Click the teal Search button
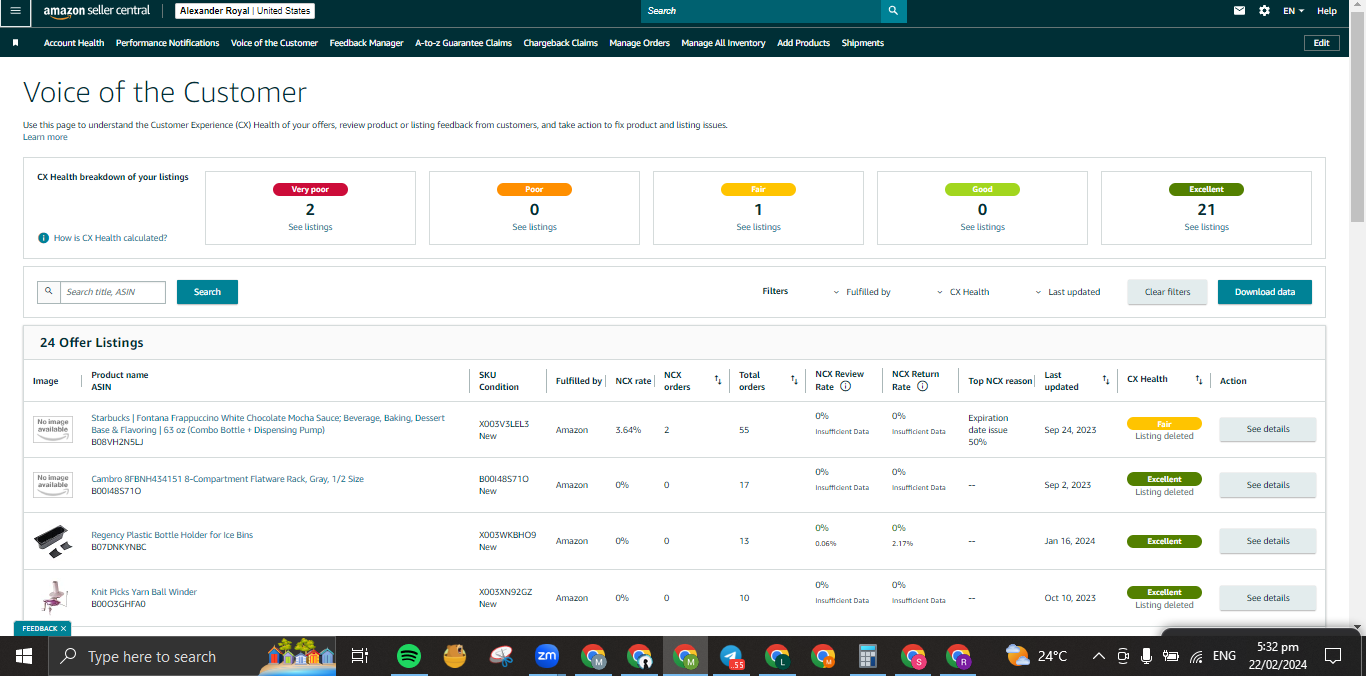This screenshot has height=676, width=1366. click(207, 292)
